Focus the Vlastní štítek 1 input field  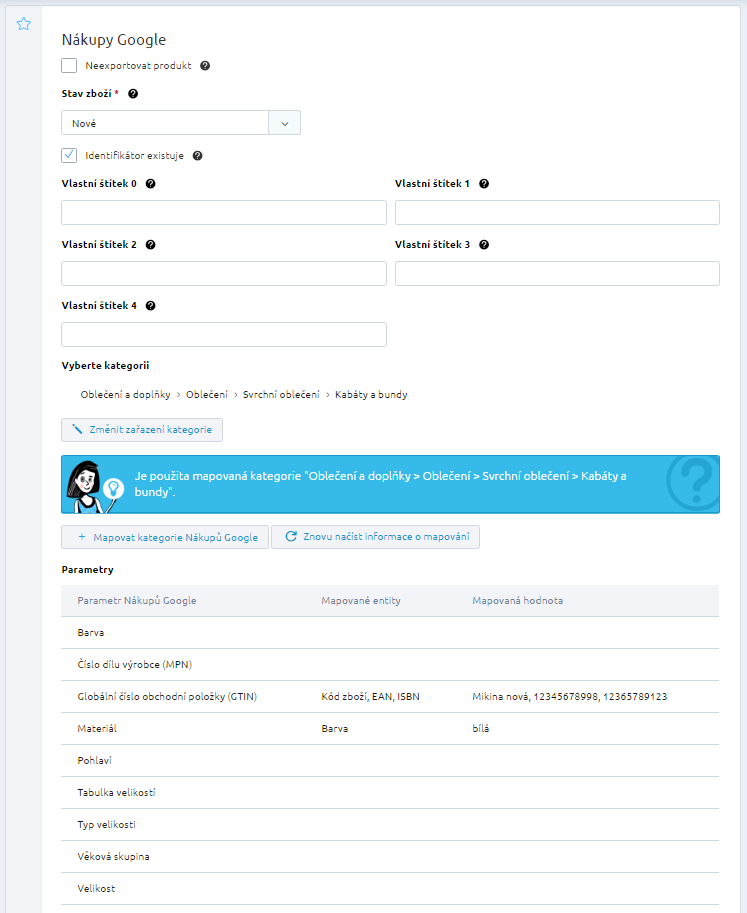(x=557, y=213)
